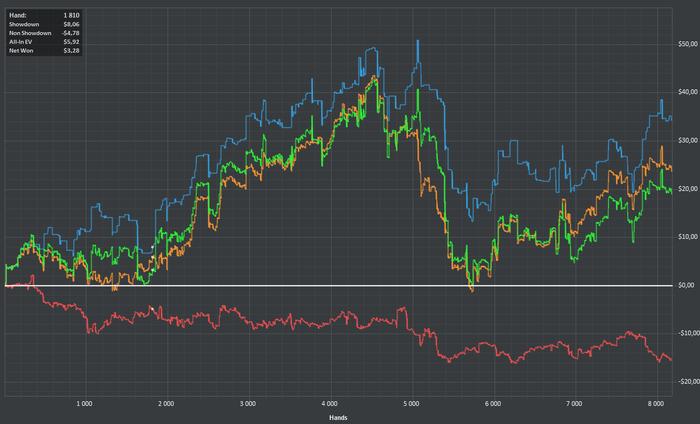
Task: Click the "8 000" x-axis label
Action: click(x=656, y=404)
